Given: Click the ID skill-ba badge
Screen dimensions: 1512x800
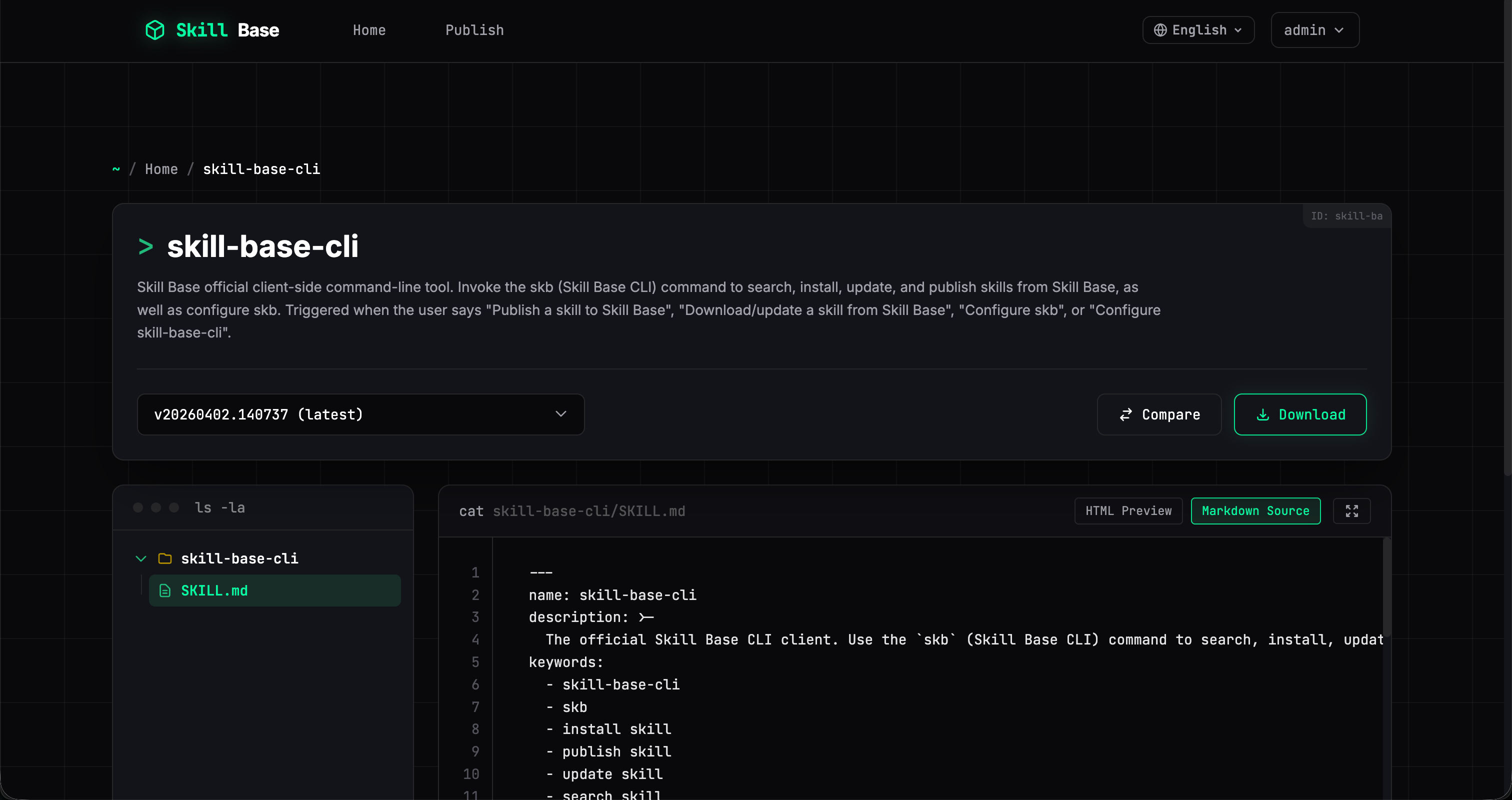Looking at the screenshot, I should (1346, 216).
